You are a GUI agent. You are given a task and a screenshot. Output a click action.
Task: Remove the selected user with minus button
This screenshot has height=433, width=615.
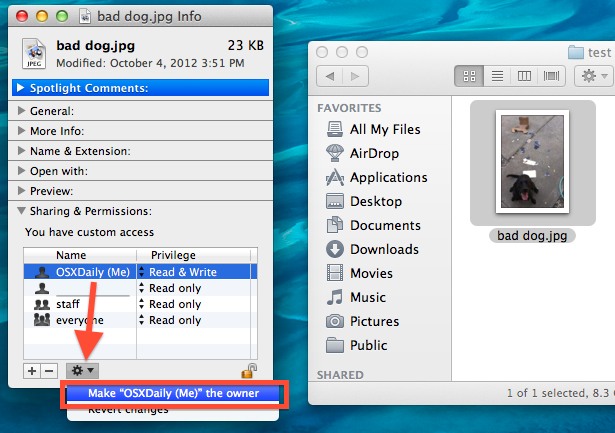(49, 371)
